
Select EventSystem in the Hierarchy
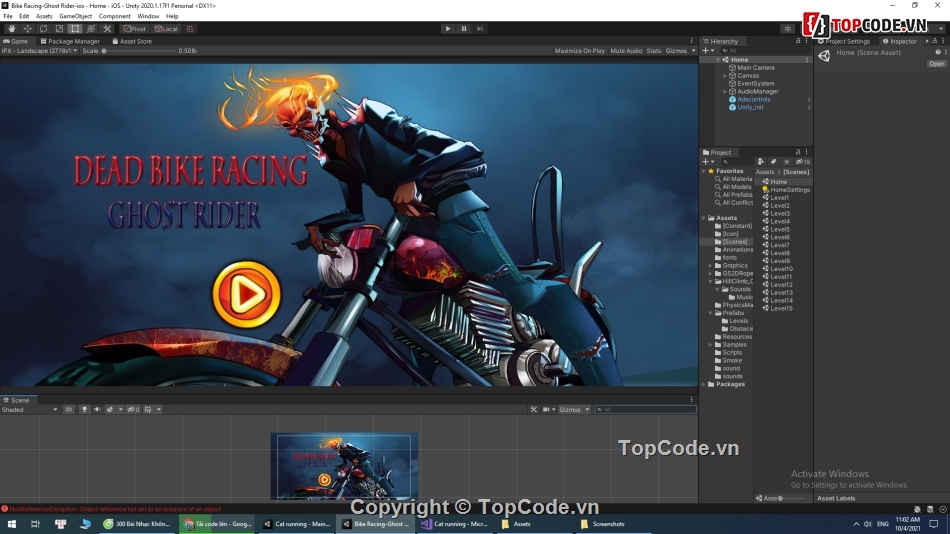point(756,84)
